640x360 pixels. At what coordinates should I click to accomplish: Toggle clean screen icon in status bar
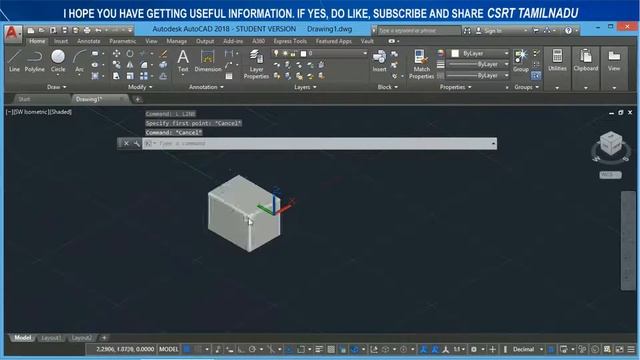point(620,349)
